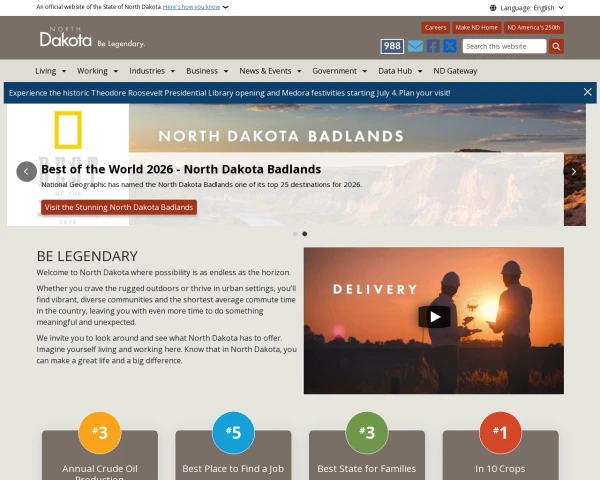Open the Government menu
This screenshot has width=600, height=480.
coord(339,71)
